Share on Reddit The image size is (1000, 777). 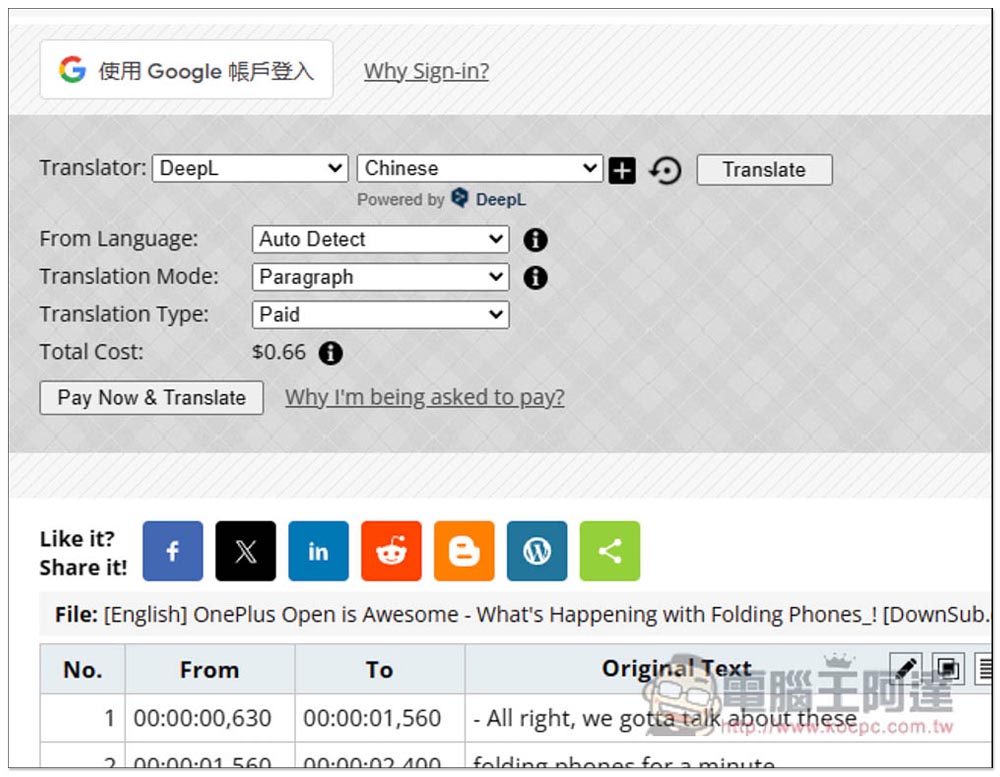(x=391, y=551)
